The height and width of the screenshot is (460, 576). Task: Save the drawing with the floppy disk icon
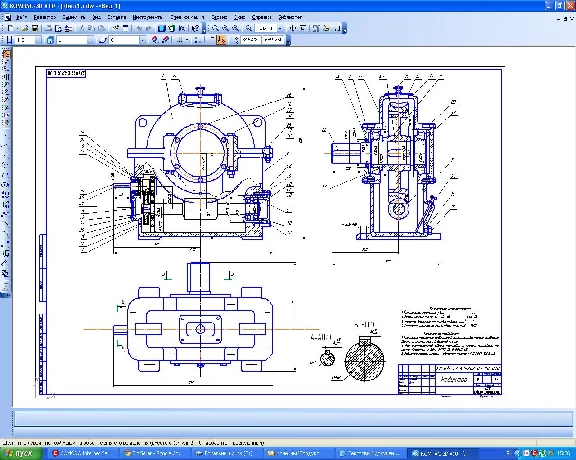click(35, 28)
